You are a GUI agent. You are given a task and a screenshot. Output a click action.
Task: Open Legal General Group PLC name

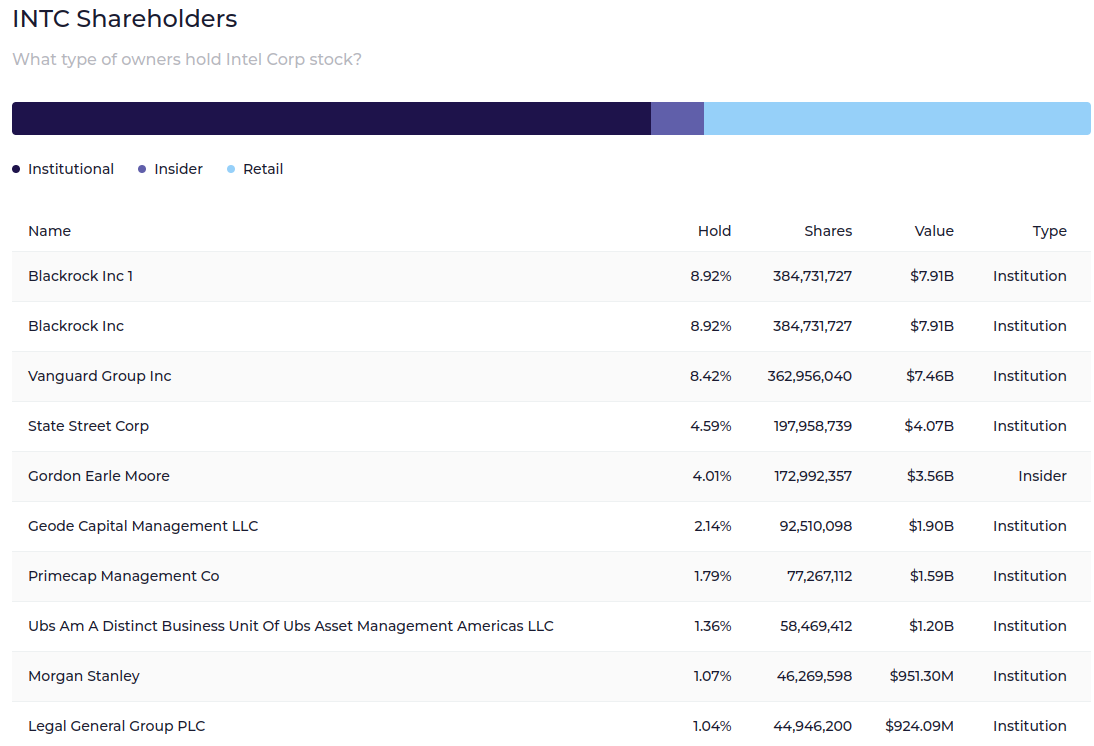[x=117, y=726]
